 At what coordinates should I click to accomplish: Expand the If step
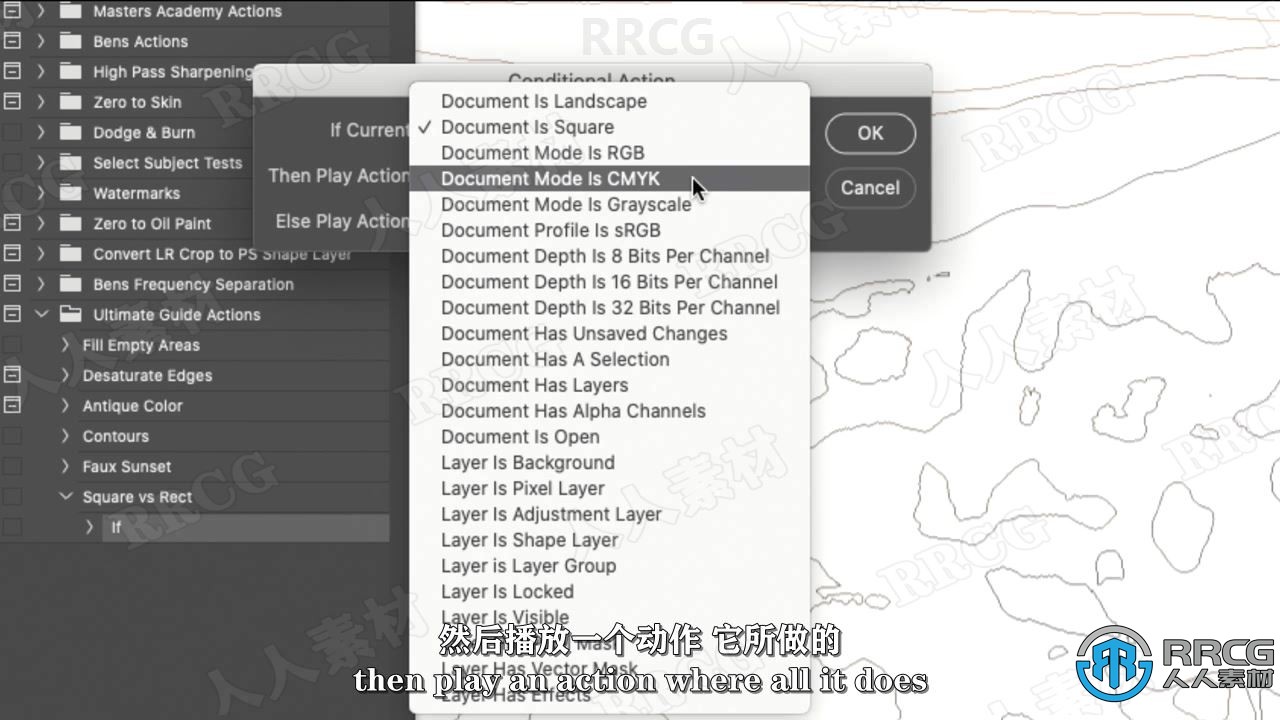pyautogui.click(x=89, y=527)
